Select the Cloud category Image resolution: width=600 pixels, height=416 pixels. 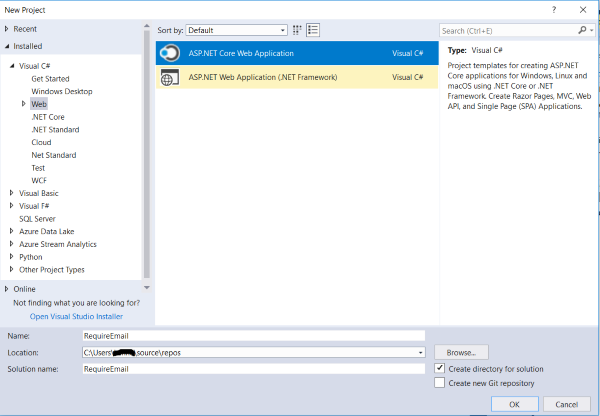pyautogui.click(x=41, y=142)
